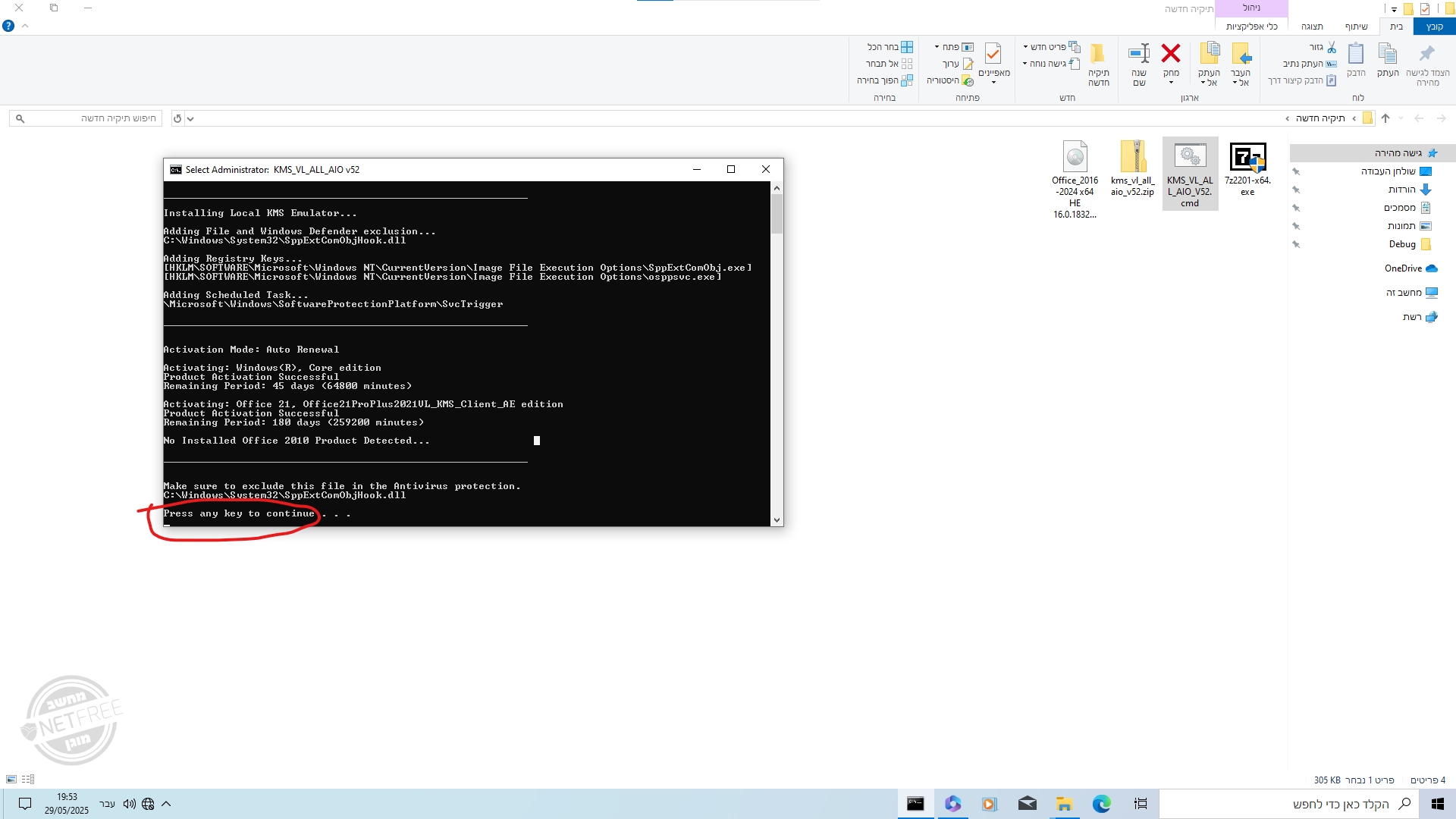Switch to Details view icon in the status bar
The width and height of the screenshot is (1456, 819).
[x=28, y=780]
